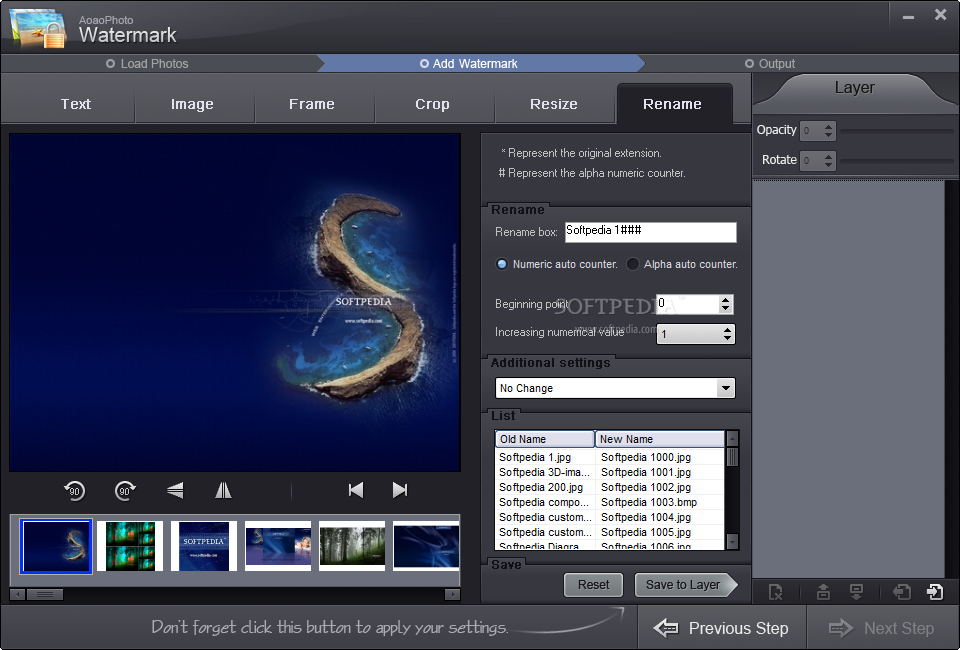This screenshot has width=960, height=650.
Task: Click the Increasing numerical value field
Action: click(x=689, y=334)
